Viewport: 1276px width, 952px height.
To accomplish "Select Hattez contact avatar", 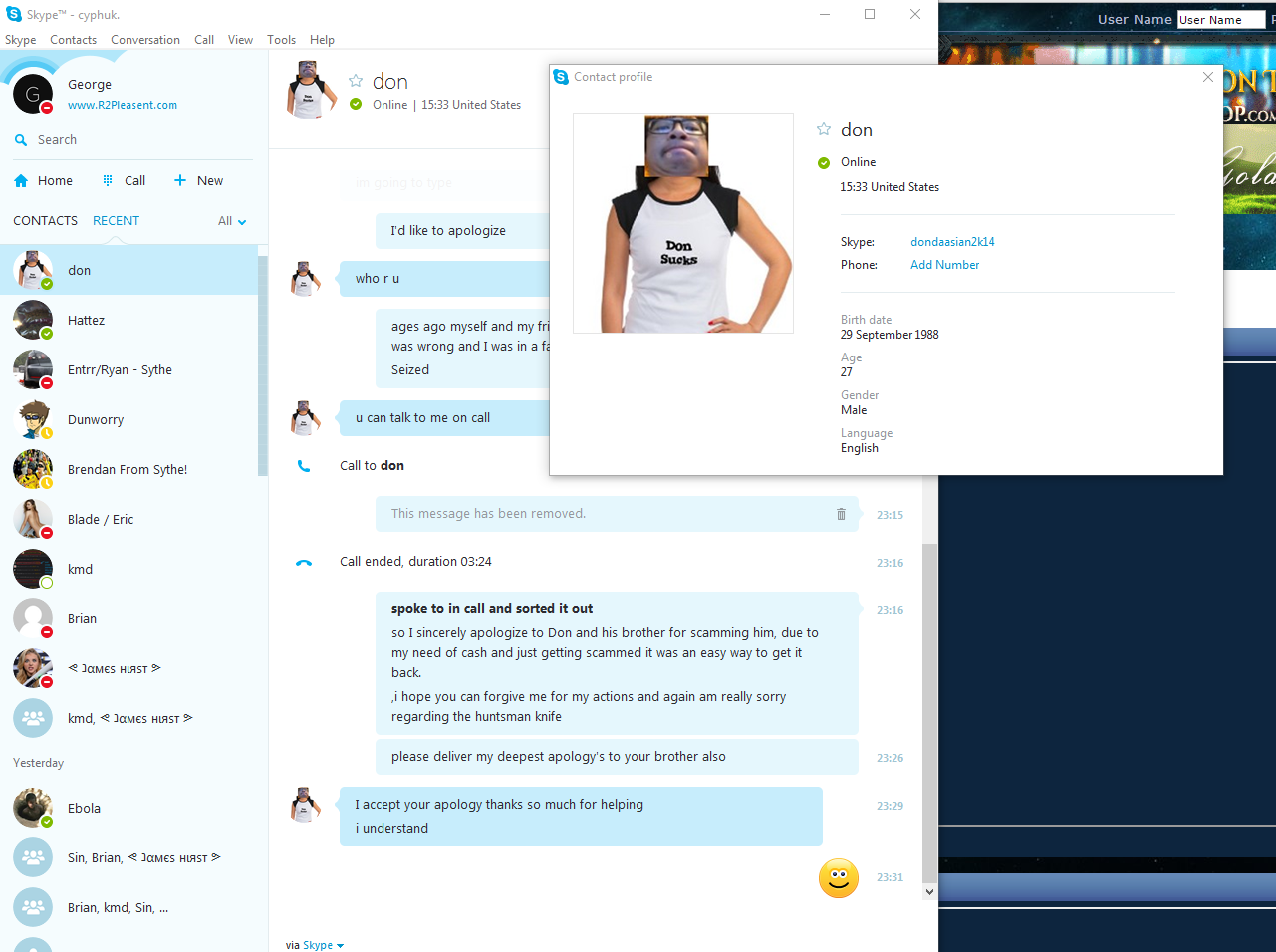I will (x=33, y=320).
